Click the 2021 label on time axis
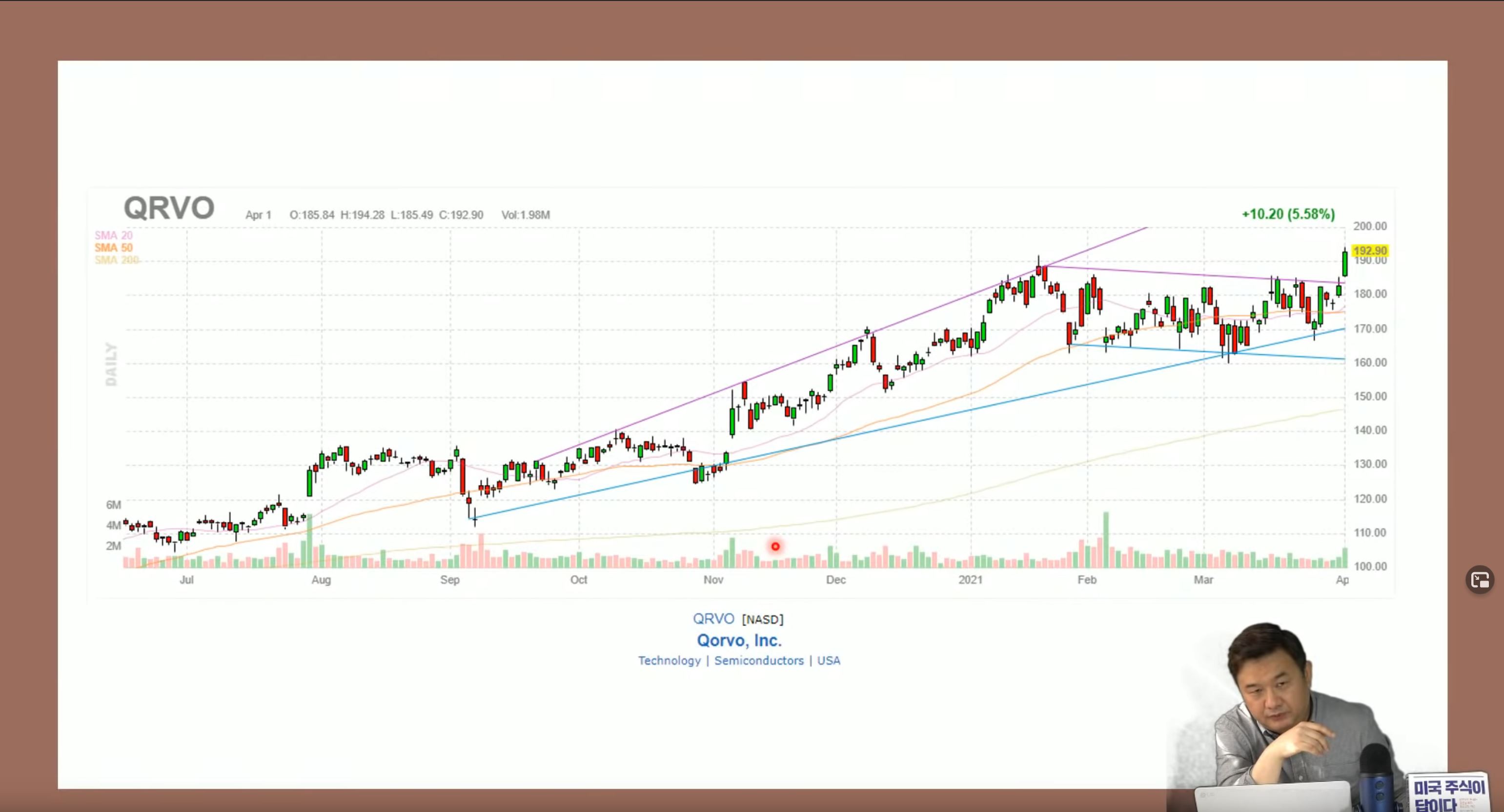This screenshot has width=1504, height=812. click(x=970, y=580)
